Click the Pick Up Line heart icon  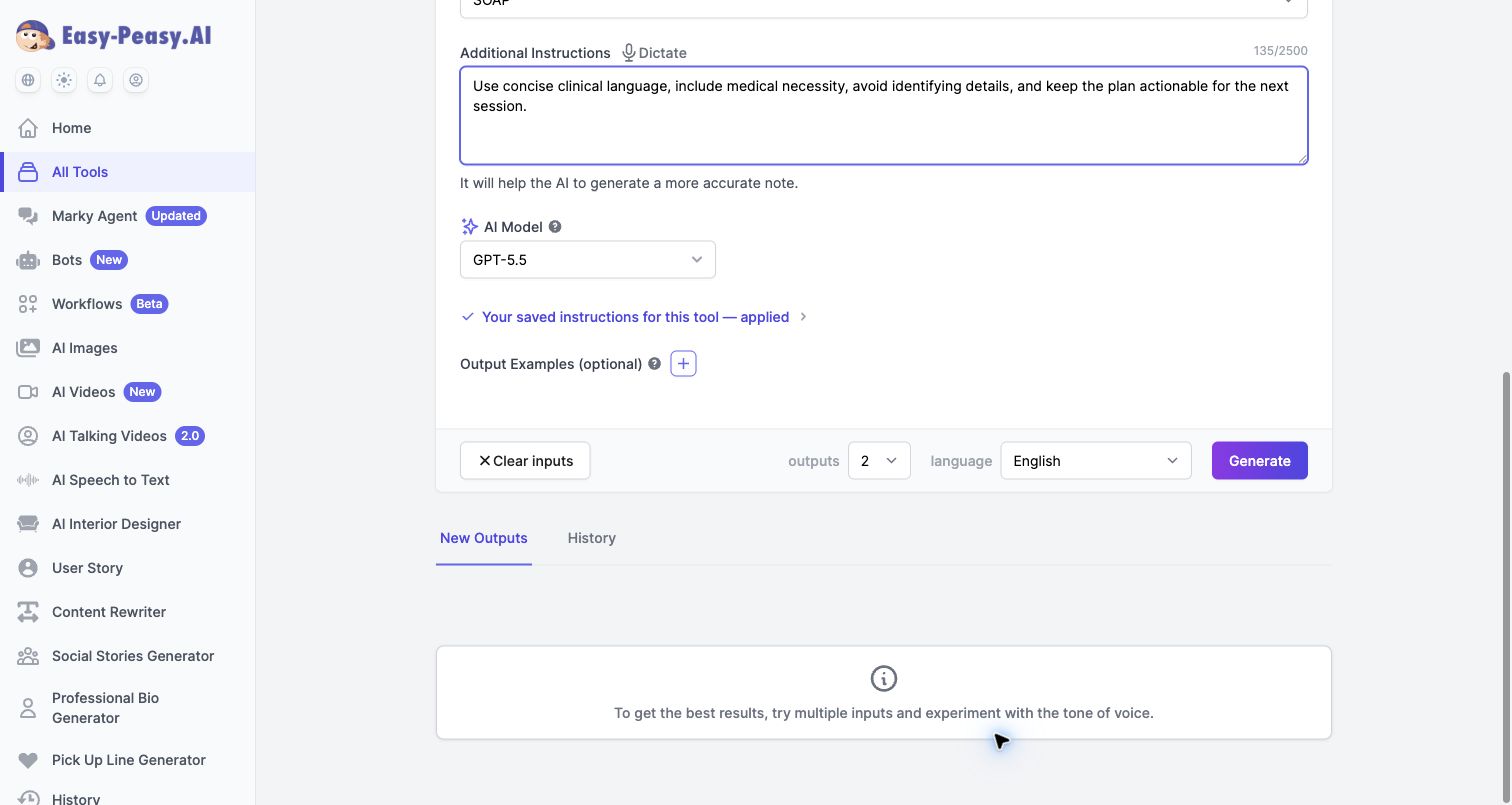coord(28,760)
